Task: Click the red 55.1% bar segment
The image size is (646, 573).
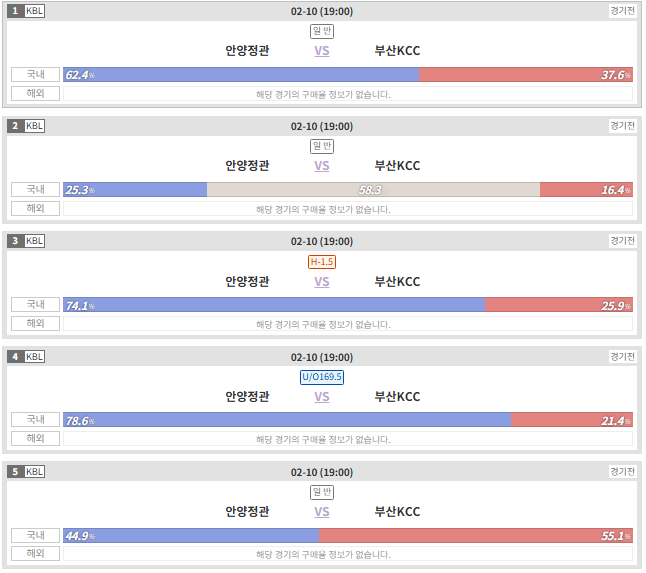Action: coord(476,536)
